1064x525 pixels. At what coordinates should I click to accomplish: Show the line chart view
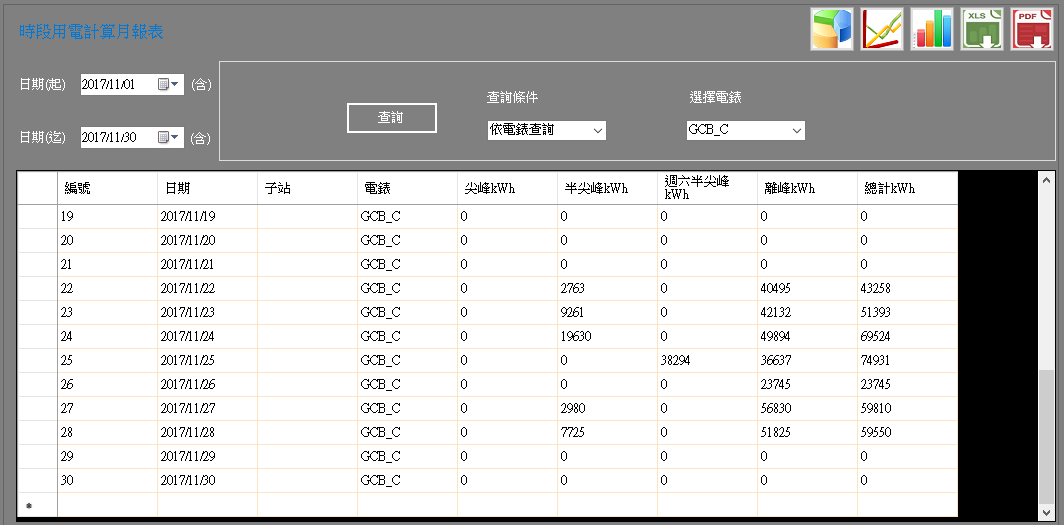(882, 29)
